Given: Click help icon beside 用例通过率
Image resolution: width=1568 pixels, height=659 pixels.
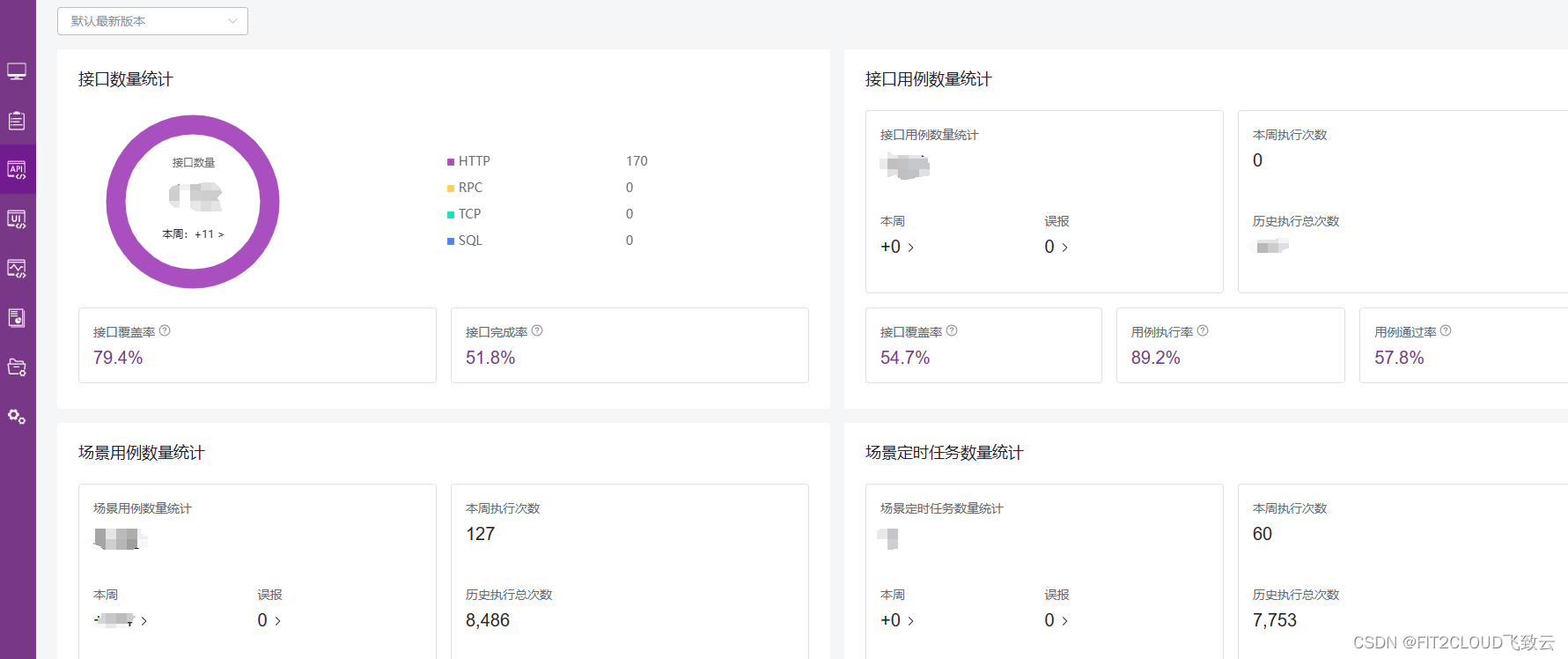Looking at the screenshot, I should (1446, 331).
